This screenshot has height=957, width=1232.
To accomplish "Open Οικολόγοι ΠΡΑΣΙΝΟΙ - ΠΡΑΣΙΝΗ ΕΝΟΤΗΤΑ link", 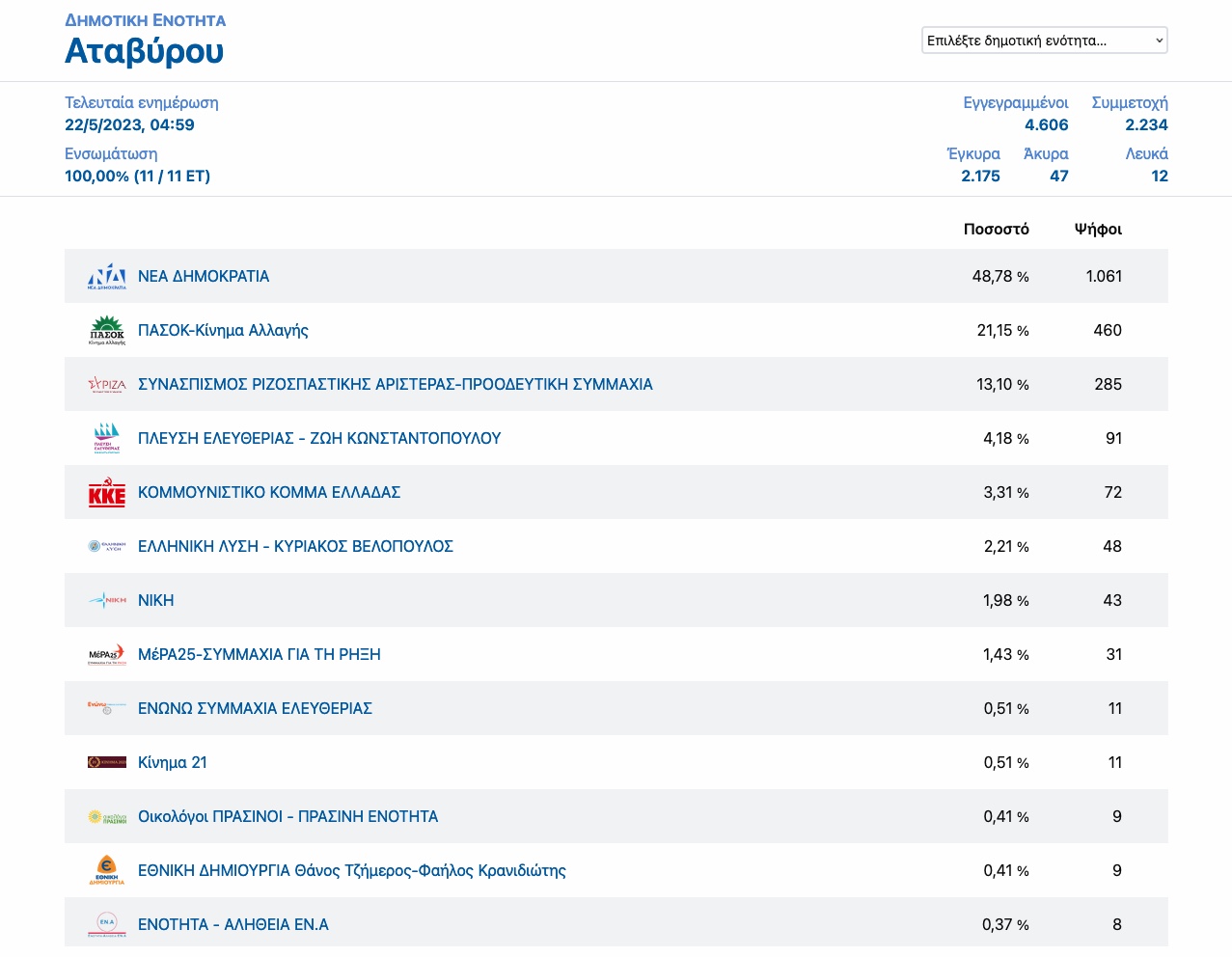I will click(x=287, y=816).
